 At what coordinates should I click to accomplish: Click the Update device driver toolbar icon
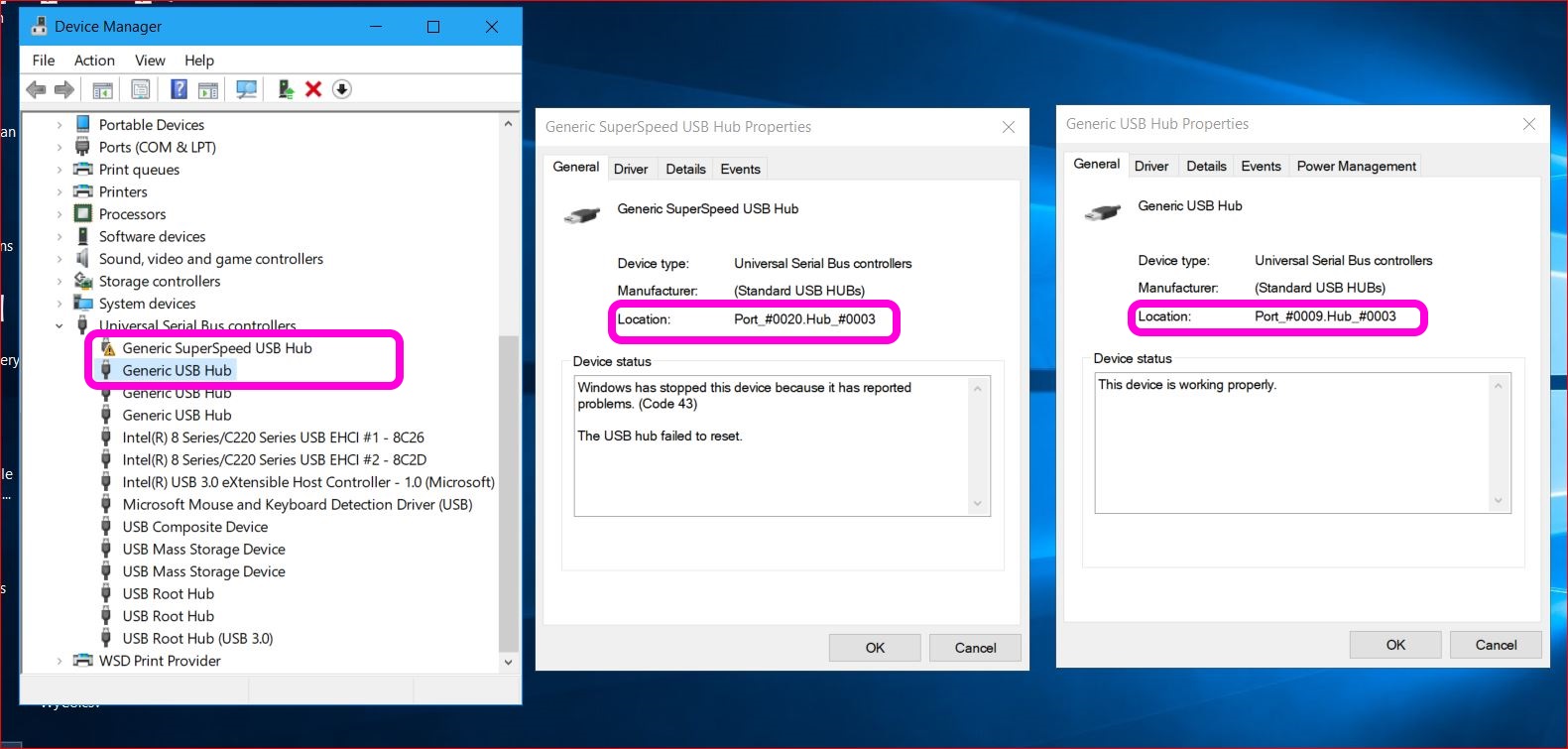286,90
